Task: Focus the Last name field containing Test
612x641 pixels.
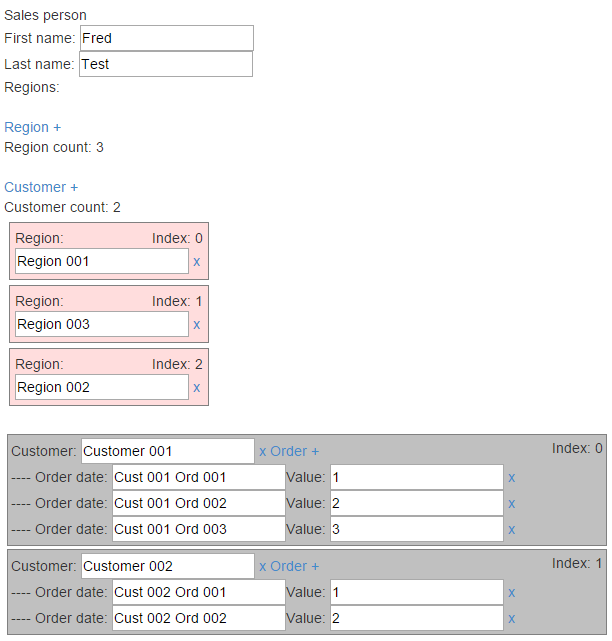Action: pos(166,64)
